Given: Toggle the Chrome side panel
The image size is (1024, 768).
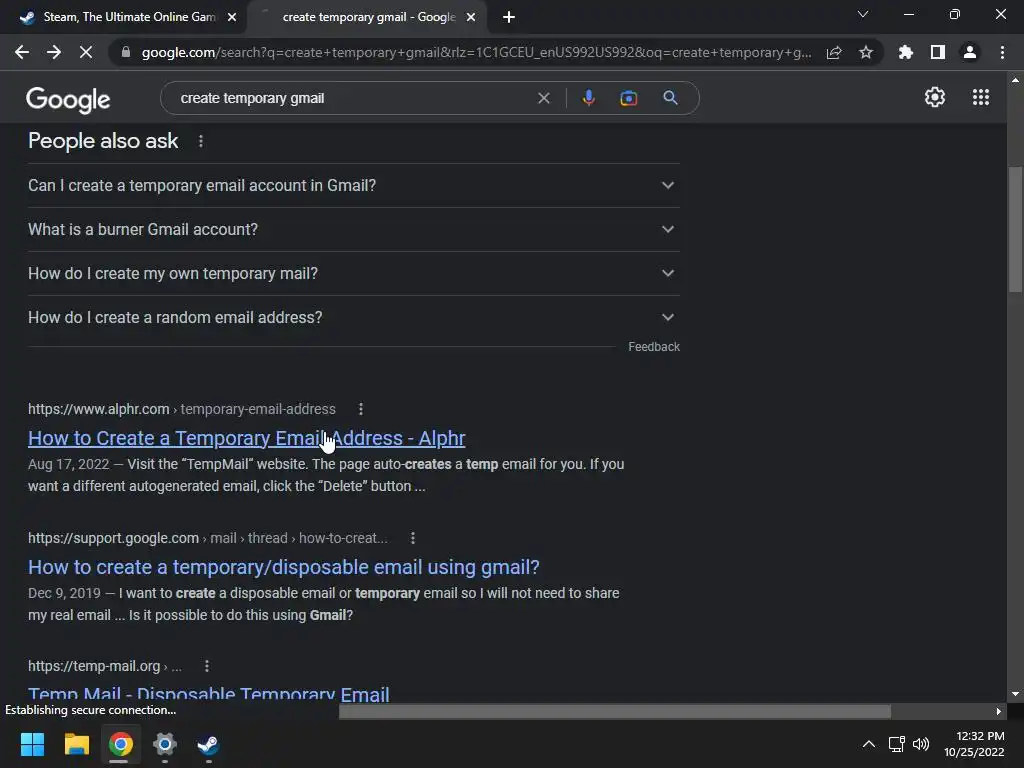Looking at the screenshot, I should tap(938, 52).
